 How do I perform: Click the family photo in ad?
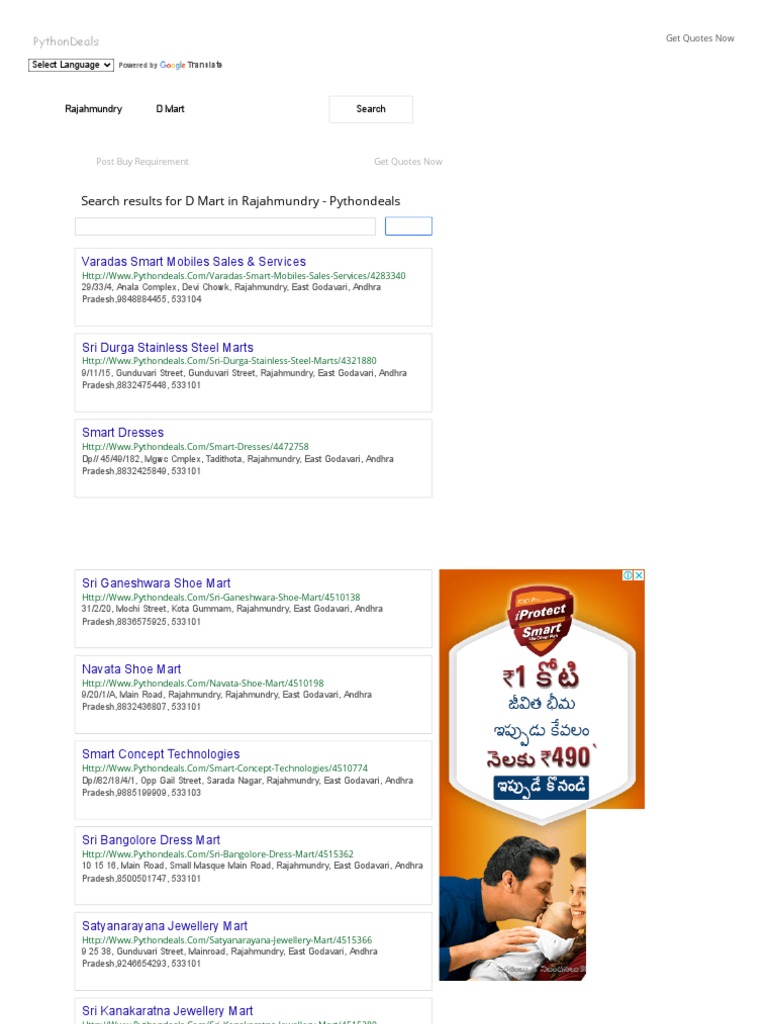tap(513, 904)
